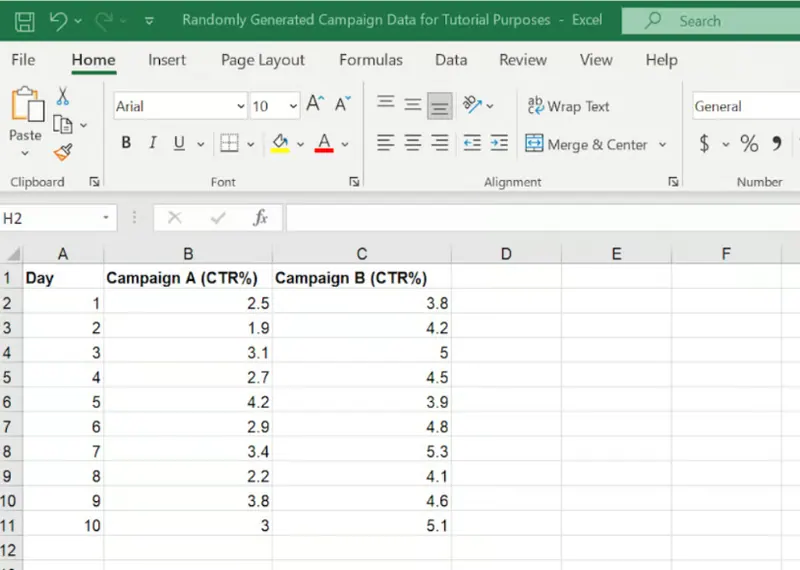Open the Insert ribbon tab
800x570 pixels.
[167, 60]
